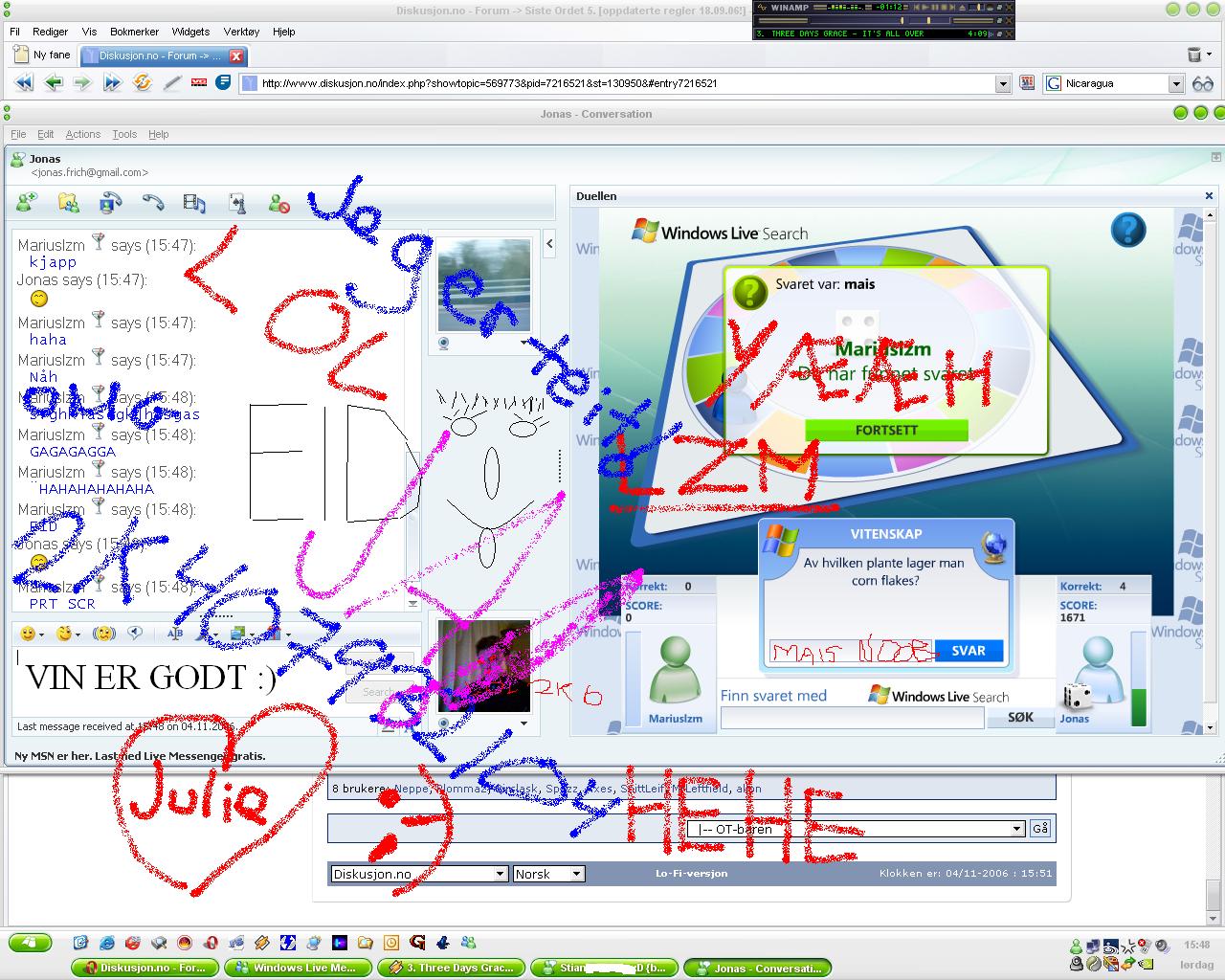Image resolution: width=1225 pixels, height=980 pixels.
Task: Collapse the display picture panel arrow
Action: (x=549, y=244)
